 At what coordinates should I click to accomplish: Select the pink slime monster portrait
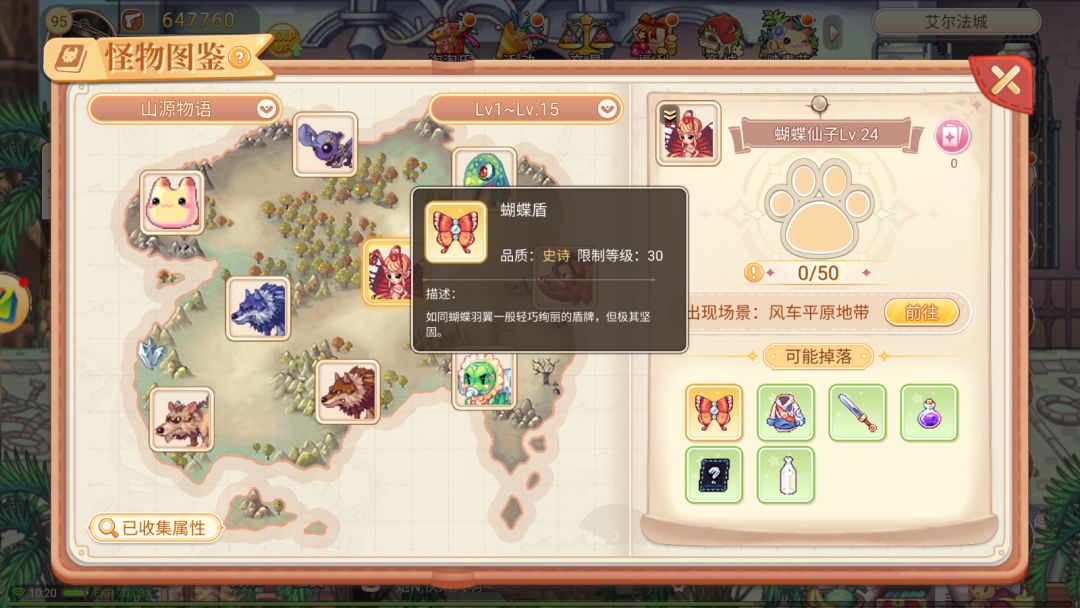172,202
